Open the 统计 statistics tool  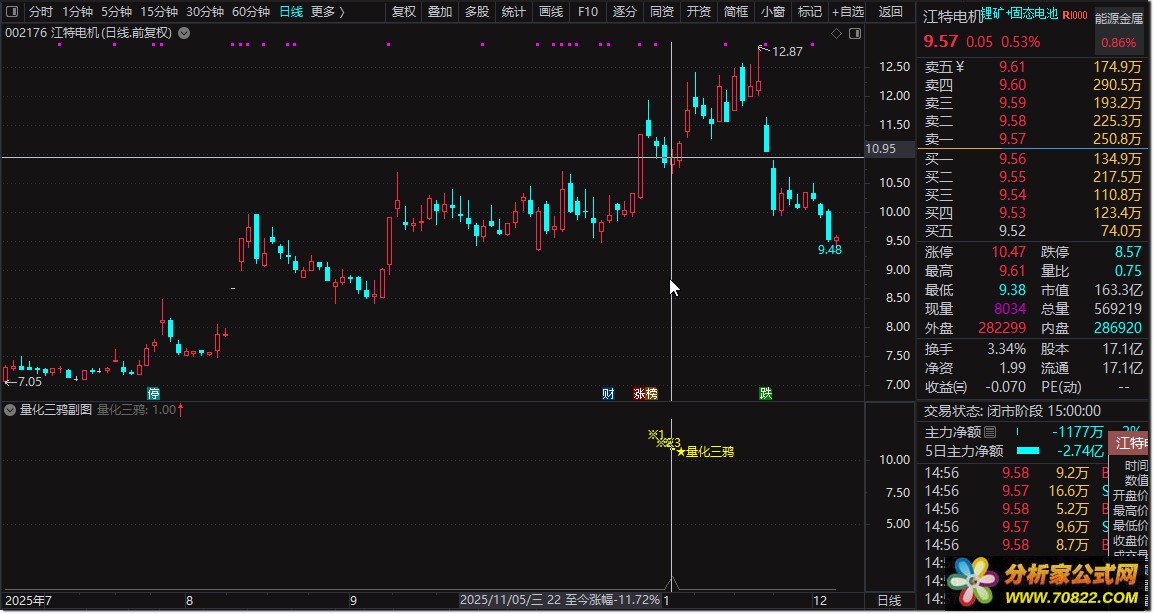pos(514,12)
